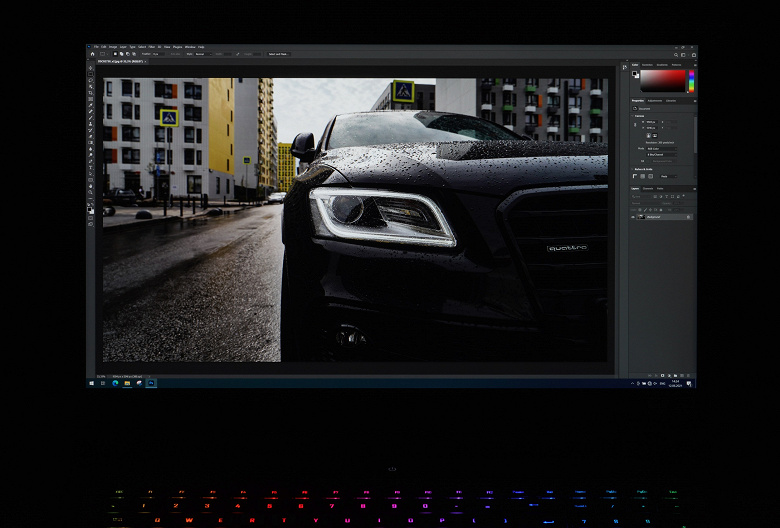The image size is (780, 528).
Task: Open the workspace switcher icon
Action: 683,55
